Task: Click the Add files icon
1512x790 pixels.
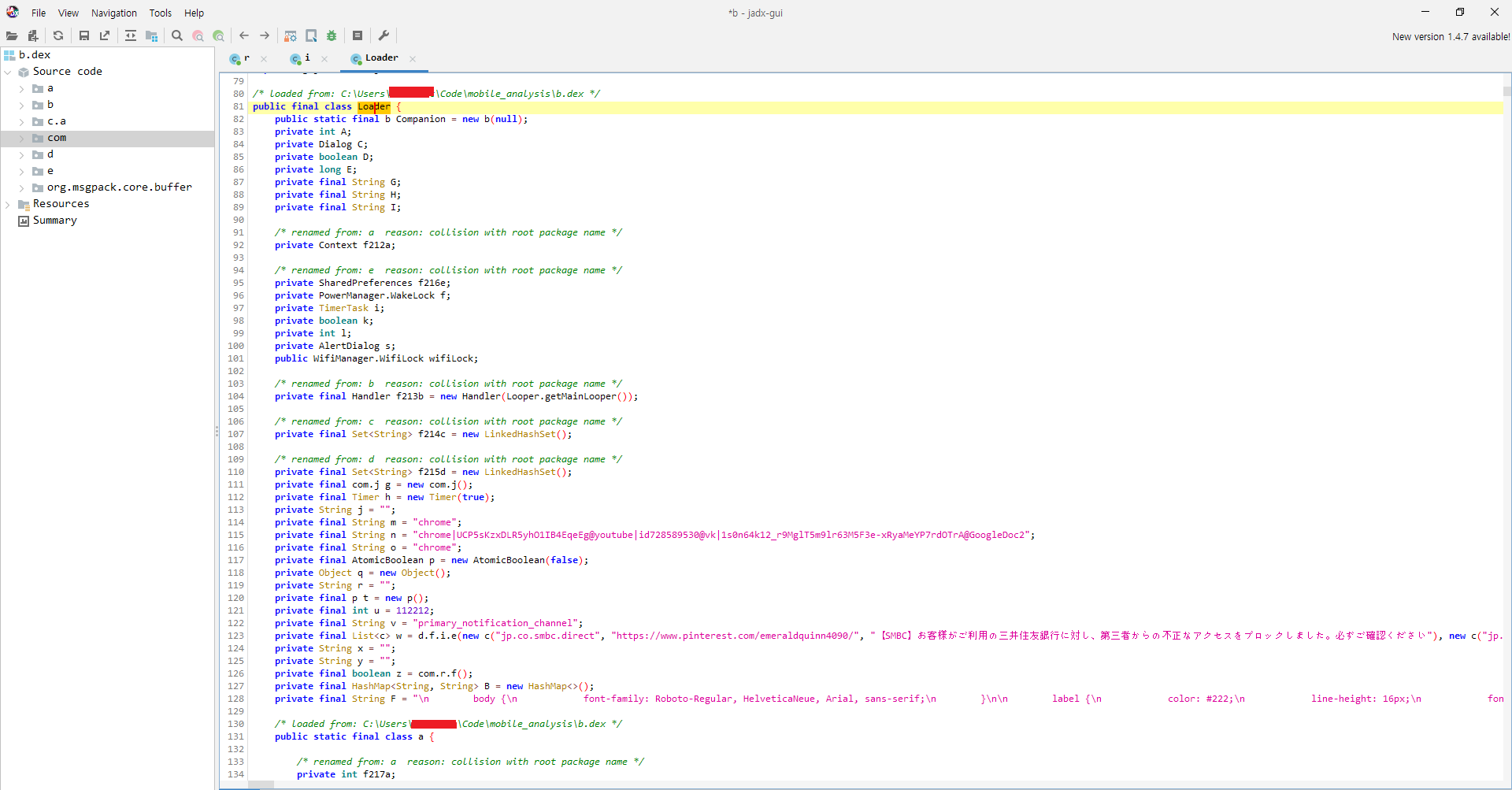Action: tap(33, 35)
